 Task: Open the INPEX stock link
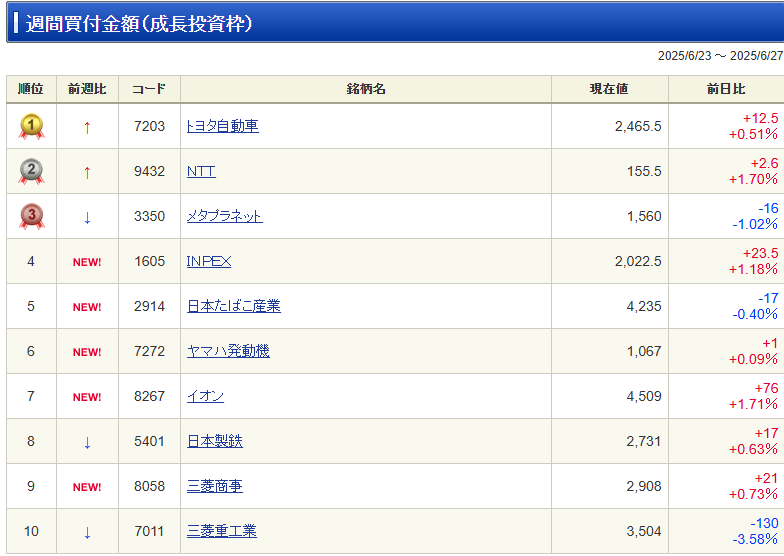[x=208, y=261]
